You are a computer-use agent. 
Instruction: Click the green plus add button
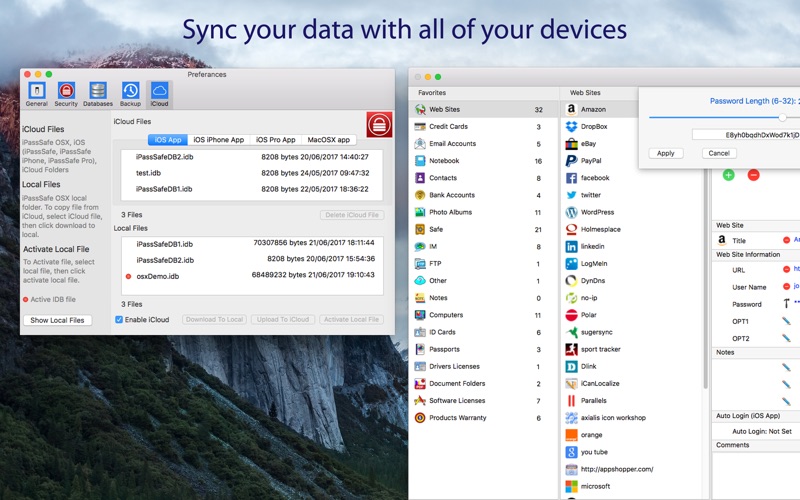(x=729, y=175)
